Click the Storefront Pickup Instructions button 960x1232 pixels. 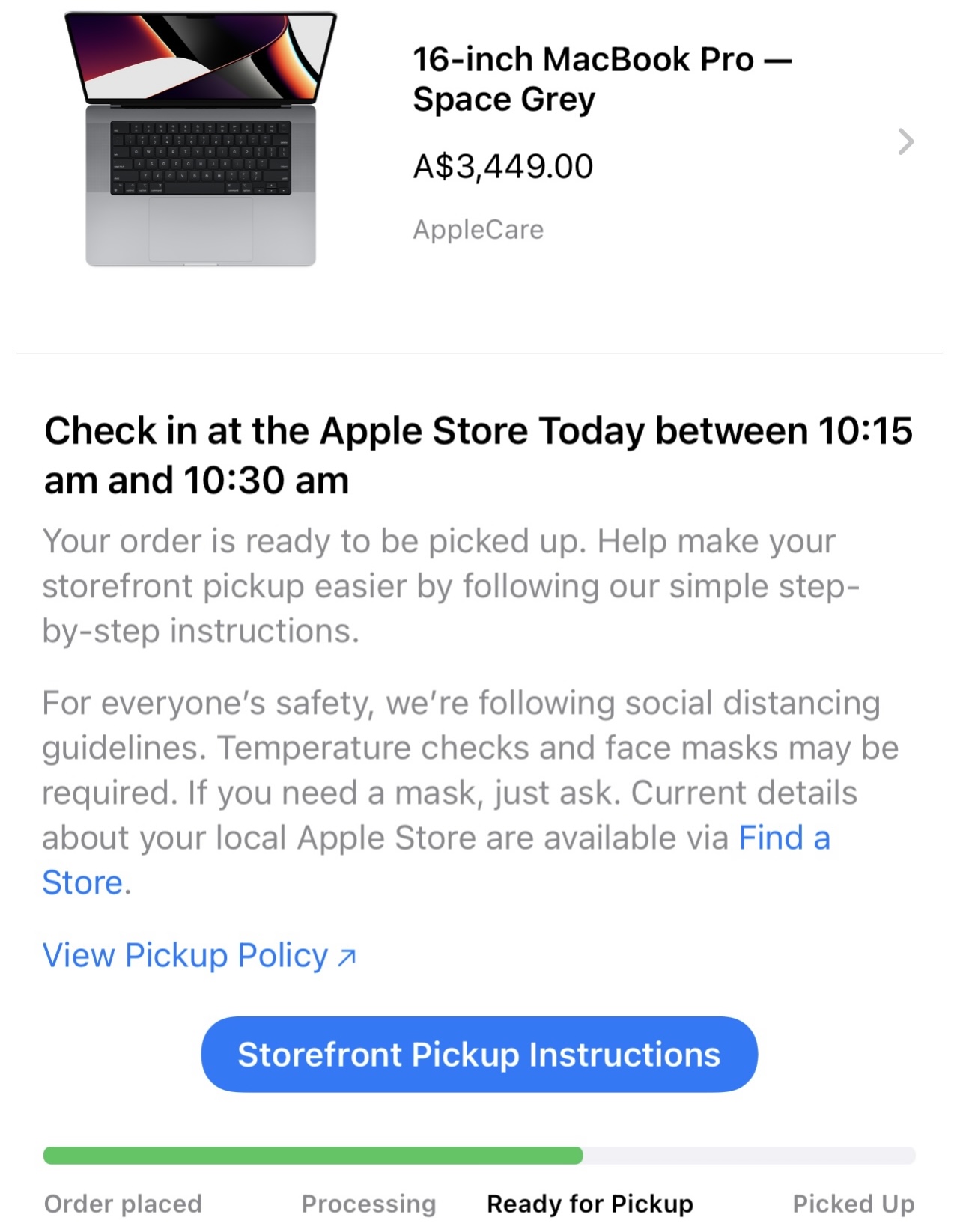coord(479,1054)
